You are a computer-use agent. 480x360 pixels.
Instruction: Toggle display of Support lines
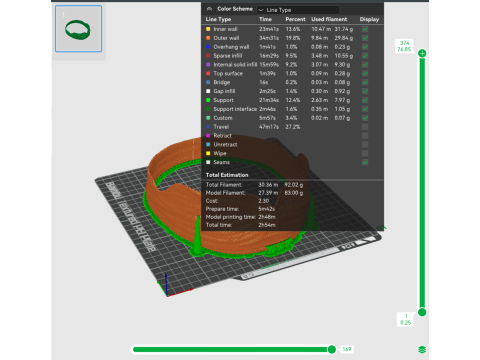click(x=365, y=100)
